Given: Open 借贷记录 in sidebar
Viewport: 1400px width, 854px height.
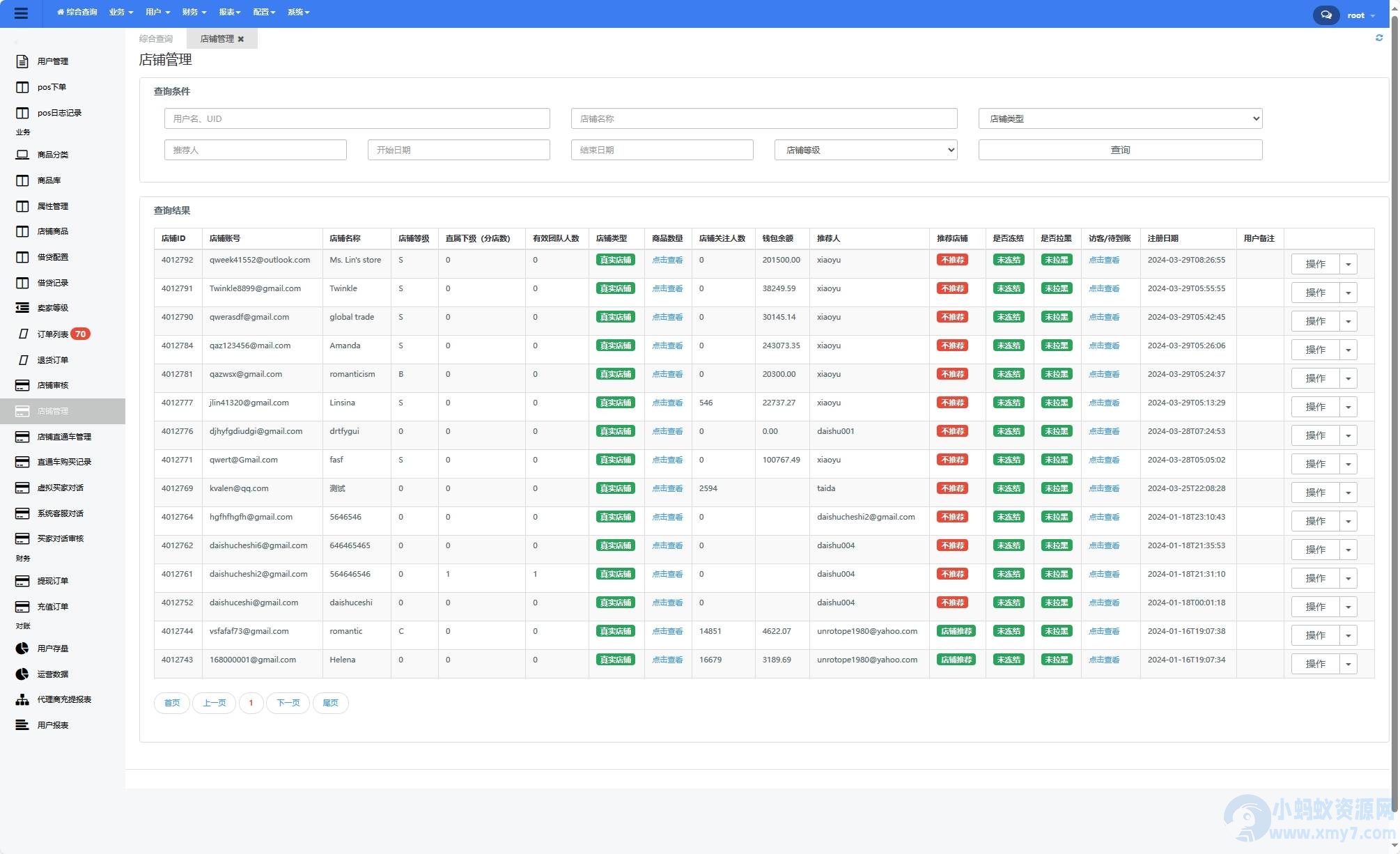Looking at the screenshot, I should point(53,283).
